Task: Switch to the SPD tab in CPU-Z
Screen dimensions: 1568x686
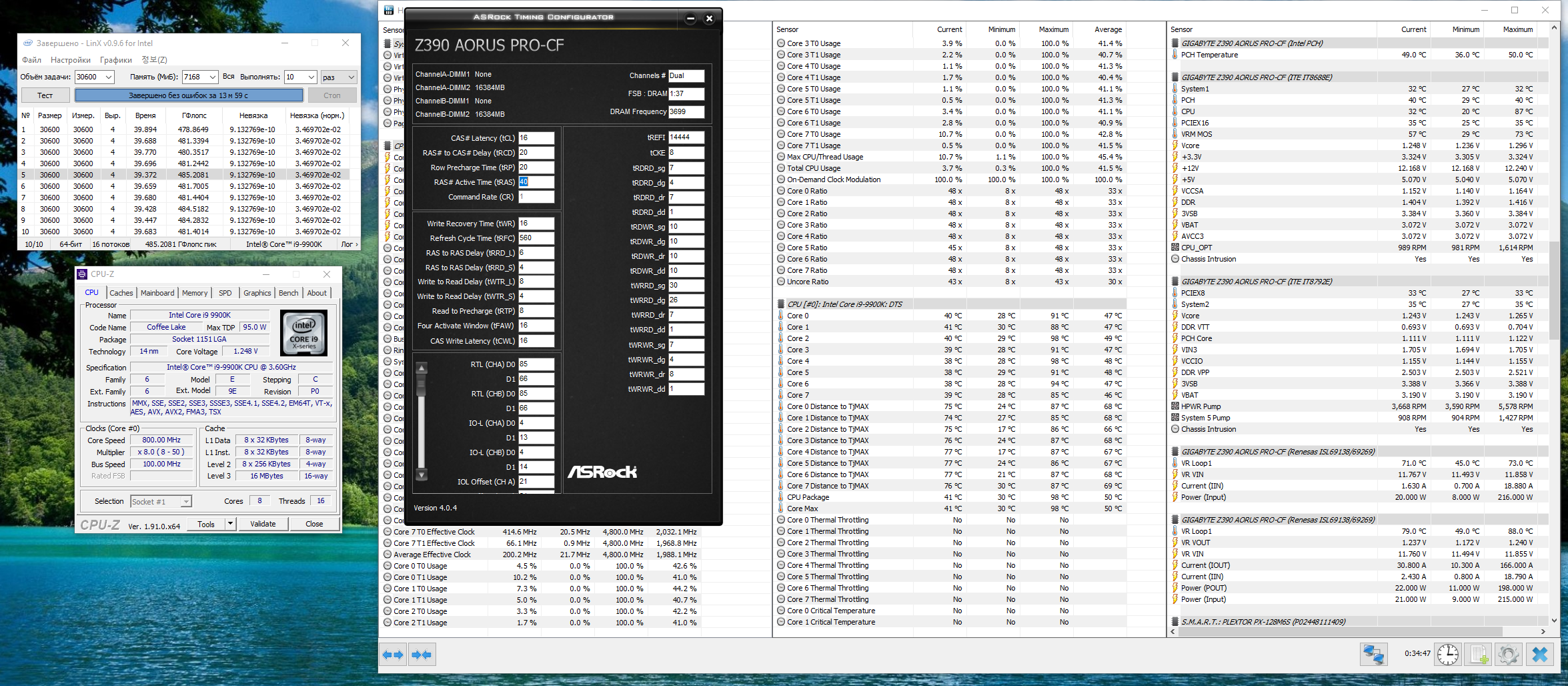Action: [x=225, y=293]
